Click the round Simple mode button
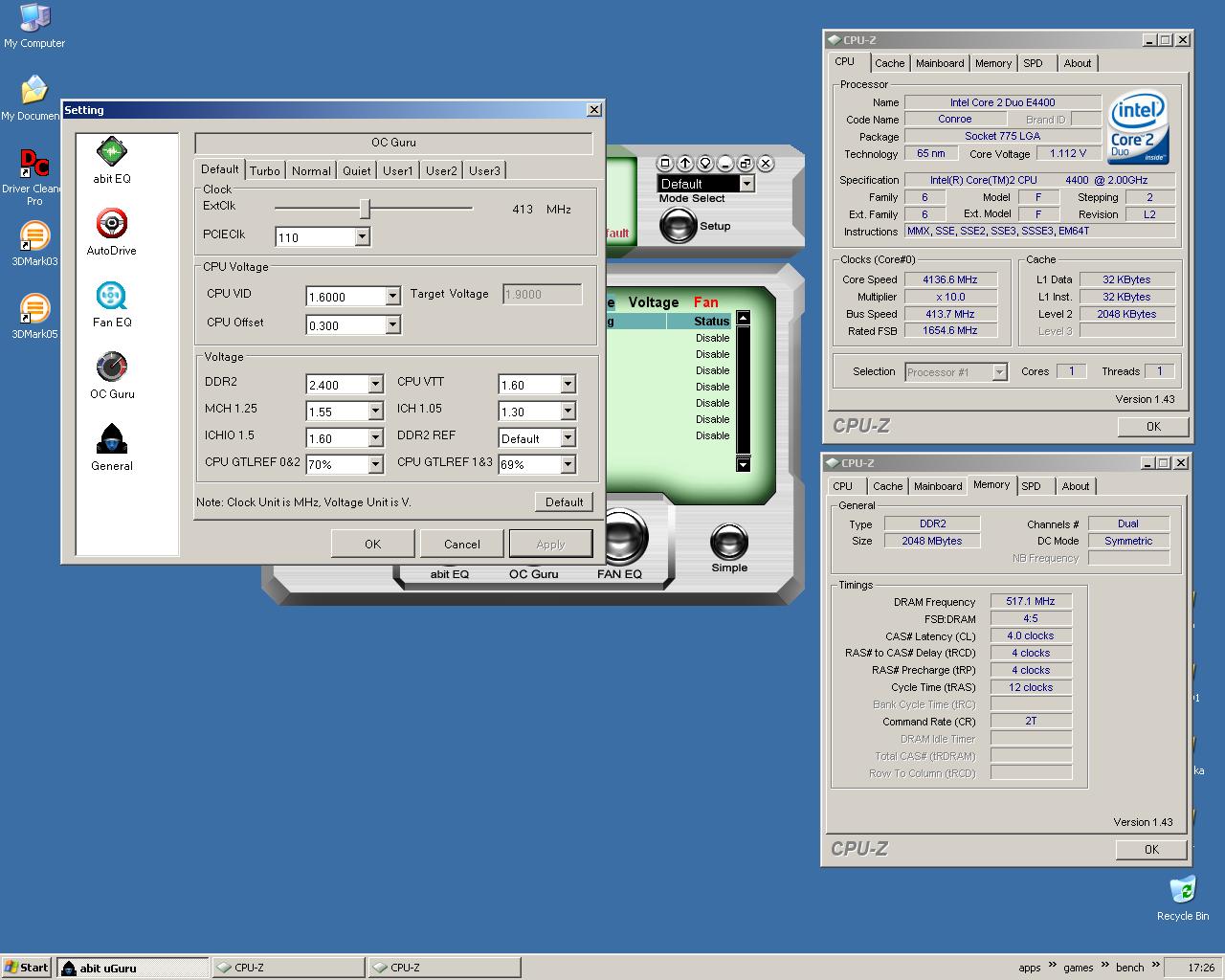Image resolution: width=1225 pixels, height=980 pixels. point(729,542)
